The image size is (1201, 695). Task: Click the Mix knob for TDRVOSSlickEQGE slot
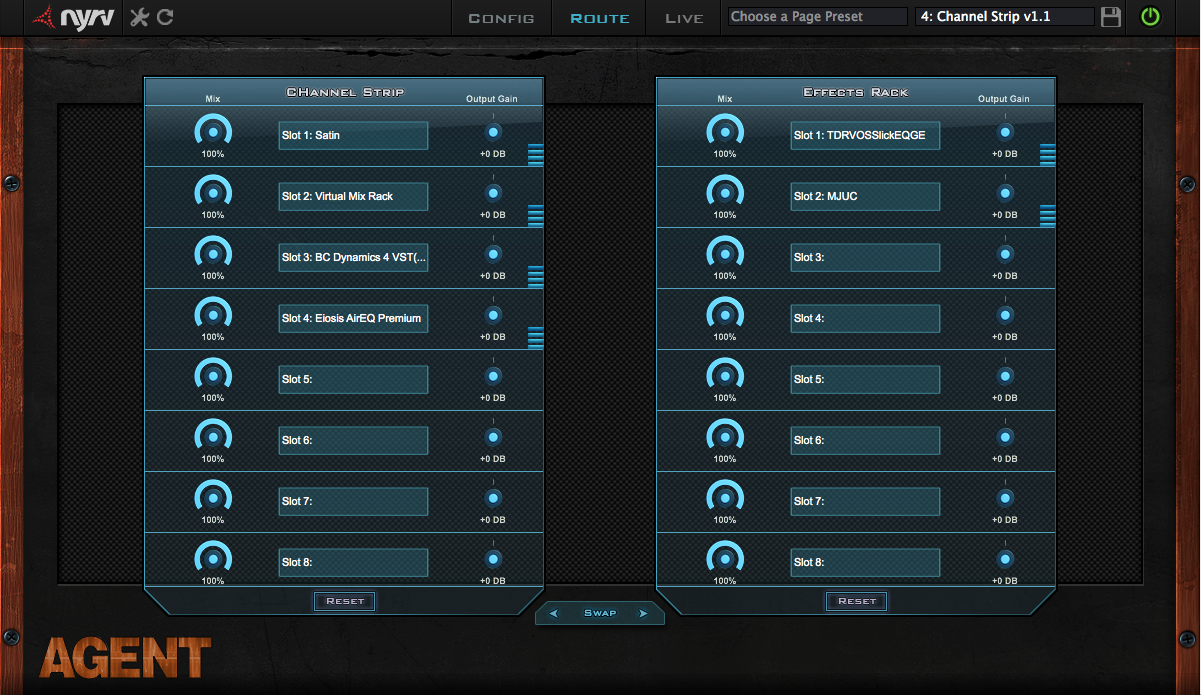pyautogui.click(x=725, y=132)
